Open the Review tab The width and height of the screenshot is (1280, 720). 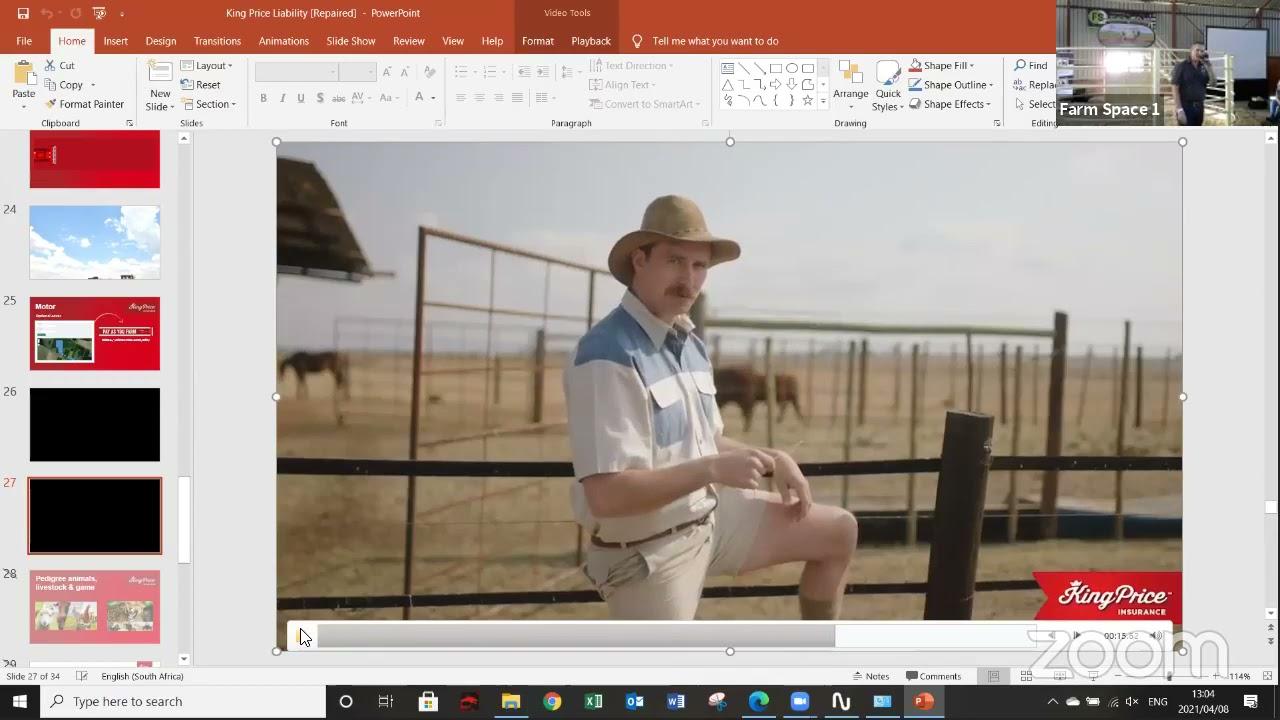[409, 41]
